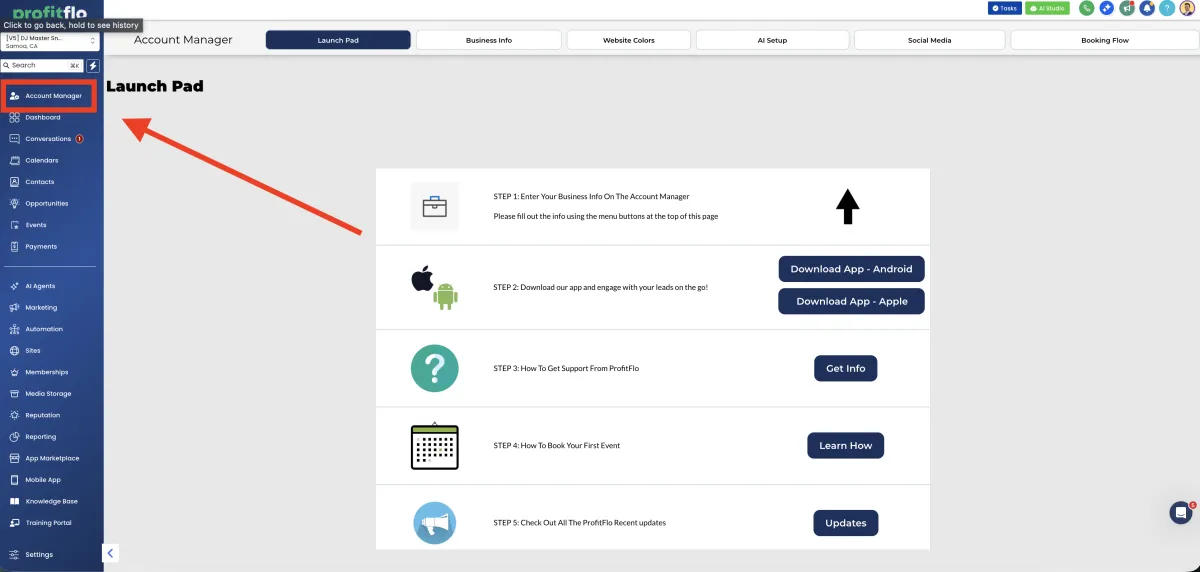Image resolution: width=1200 pixels, height=572 pixels.
Task: Open the bell notifications icon
Action: point(1147,8)
